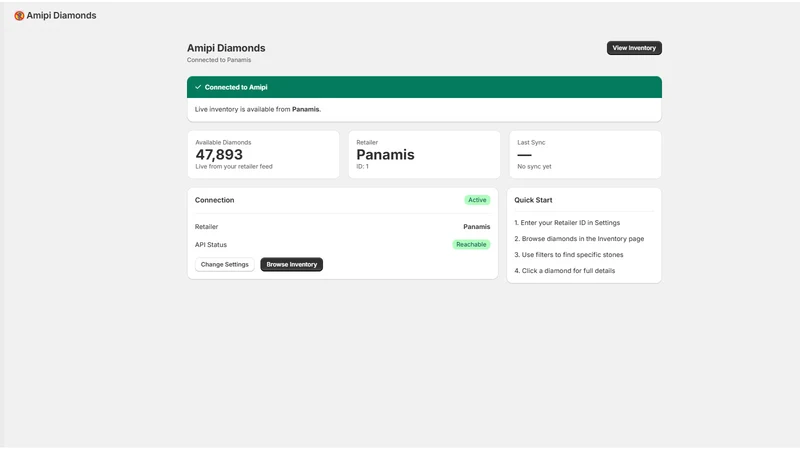The image size is (800, 450).
Task: Click the Change Settings button
Action: pyautogui.click(x=224, y=264)
